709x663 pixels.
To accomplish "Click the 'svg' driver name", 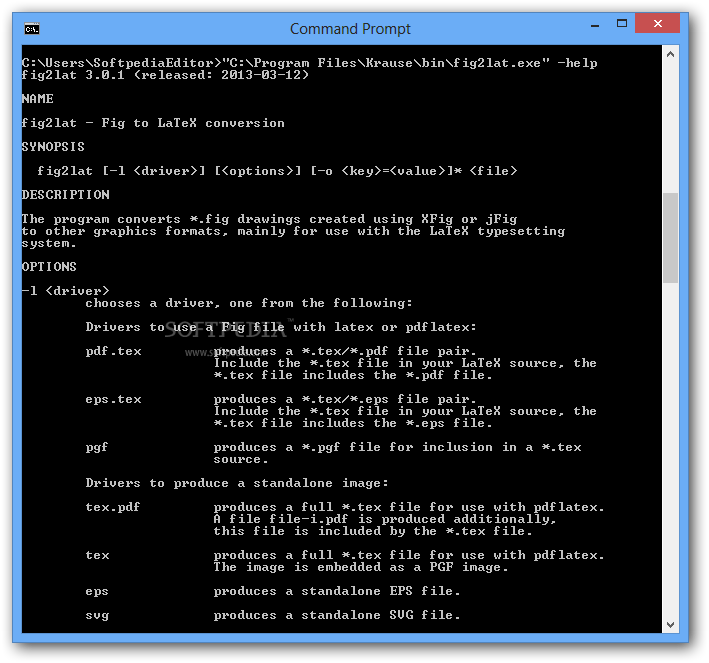I will point(97,615).
